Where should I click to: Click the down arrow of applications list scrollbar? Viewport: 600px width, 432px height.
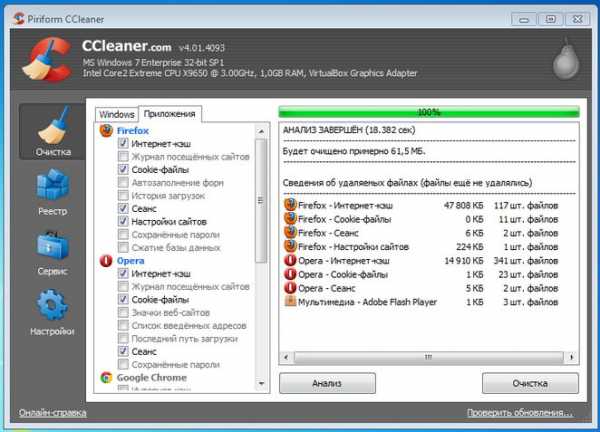tap(261, 383)
